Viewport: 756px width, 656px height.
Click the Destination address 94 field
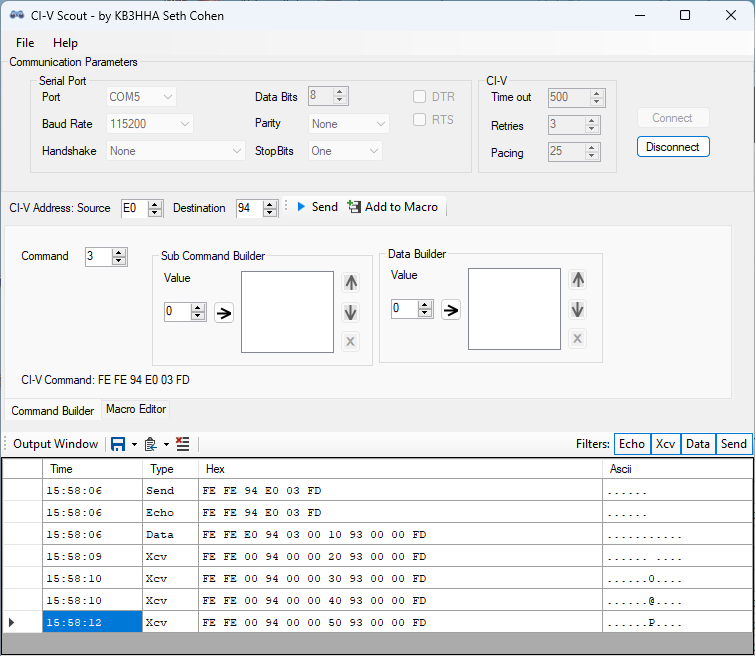pyautogui.click(x=250, y=208)
